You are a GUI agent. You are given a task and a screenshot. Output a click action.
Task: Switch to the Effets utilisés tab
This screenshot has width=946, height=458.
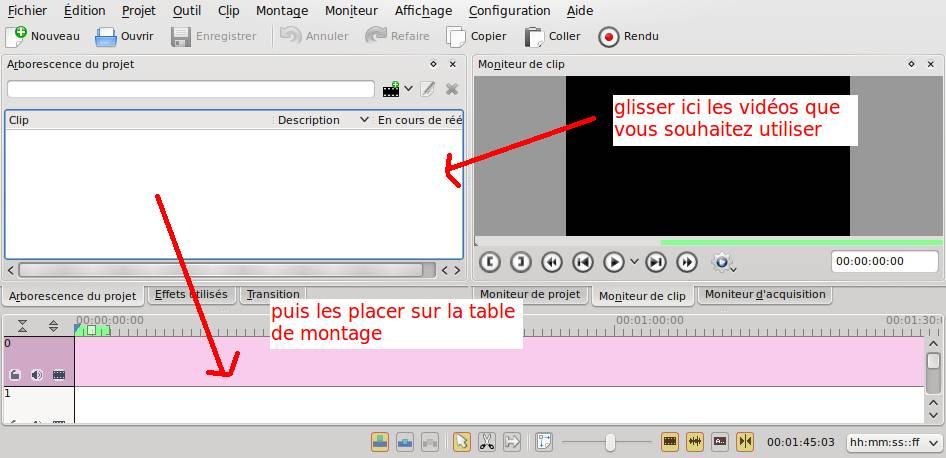pyautogui.click(x=191, y=294)
